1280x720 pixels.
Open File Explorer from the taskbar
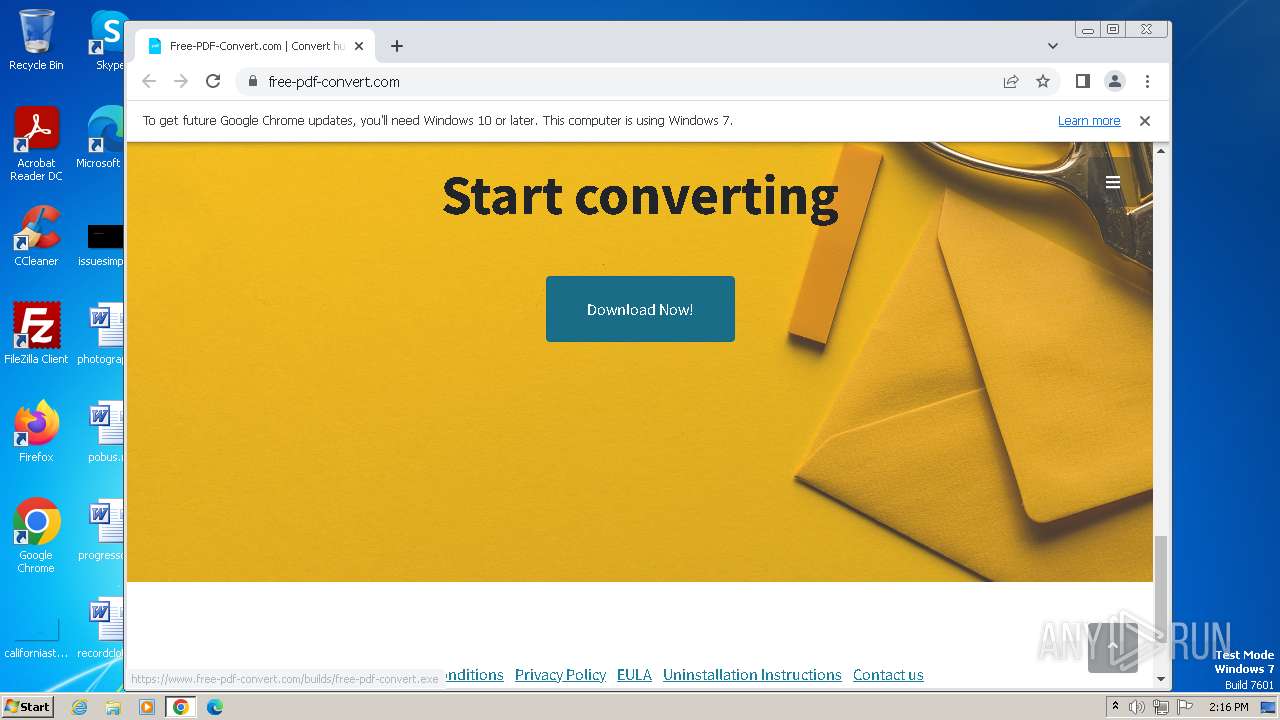113,706
